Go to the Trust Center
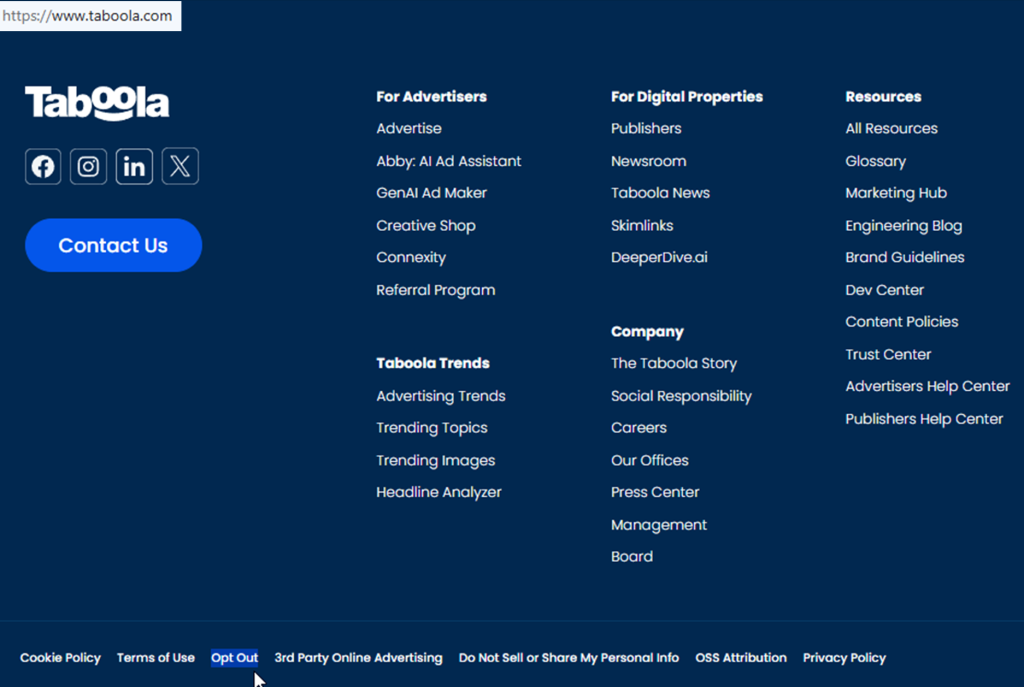This screenshot has height=687, width=1024. [888, 354]
